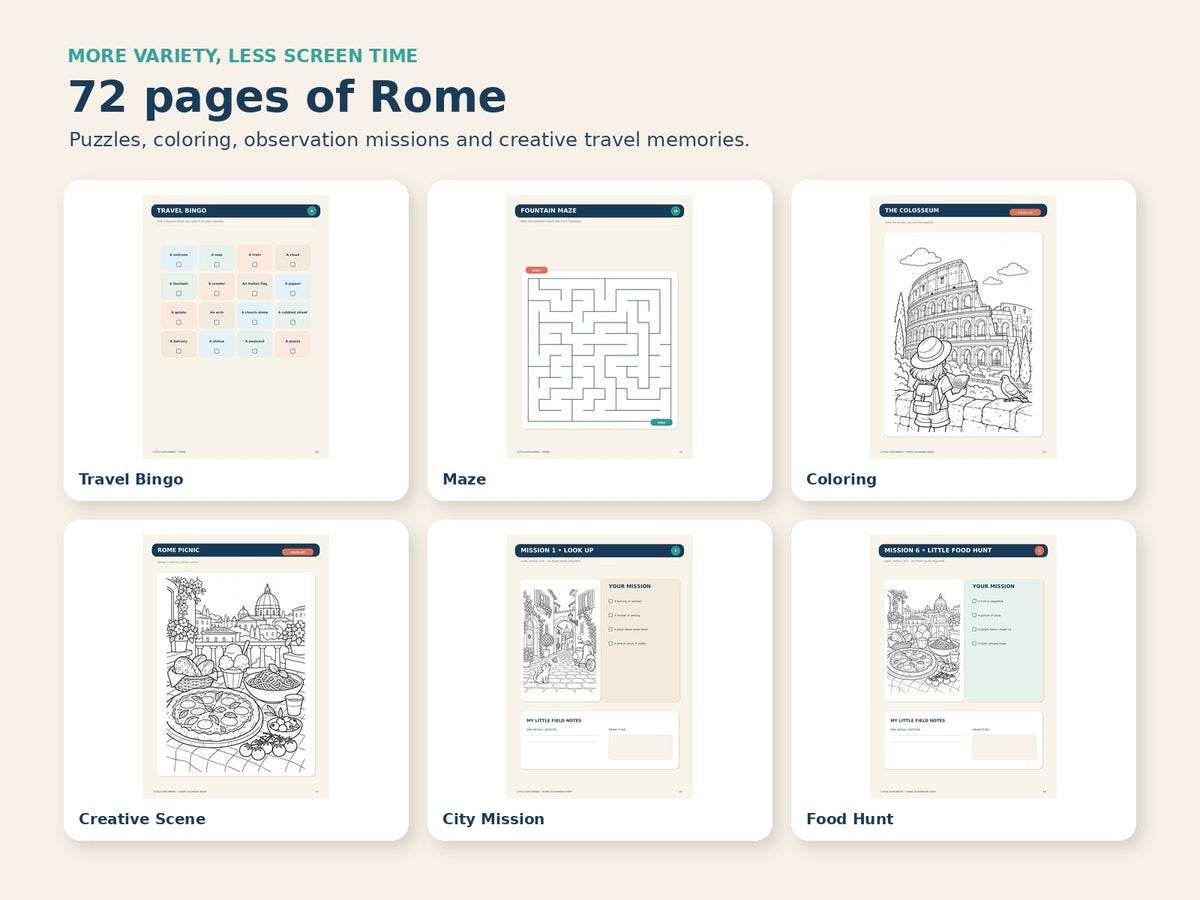Click the maze grid puzzle area

[x=599, y=350]
